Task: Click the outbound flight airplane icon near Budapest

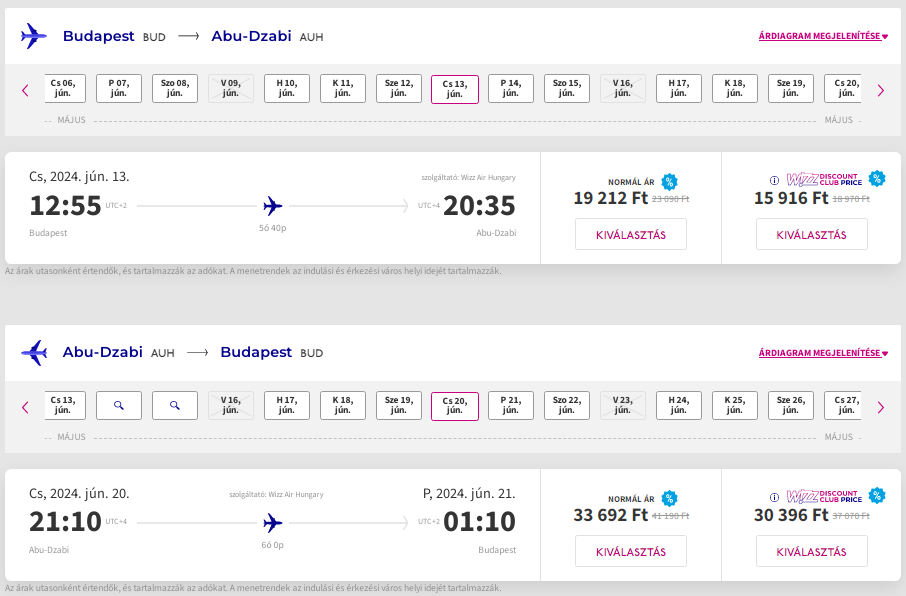Action: tap(34, 36)
